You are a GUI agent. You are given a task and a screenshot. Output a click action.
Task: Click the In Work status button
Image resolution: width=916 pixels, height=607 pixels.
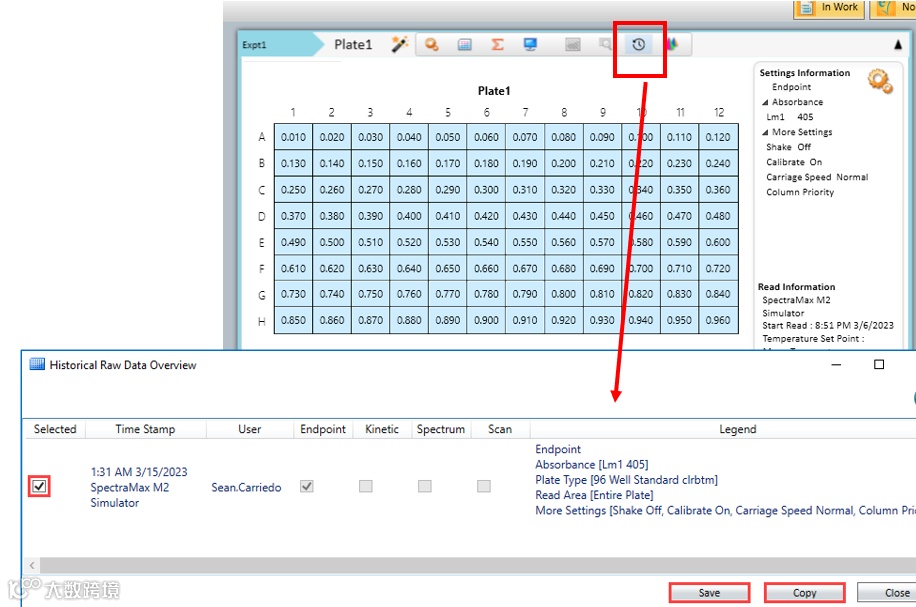828,8
